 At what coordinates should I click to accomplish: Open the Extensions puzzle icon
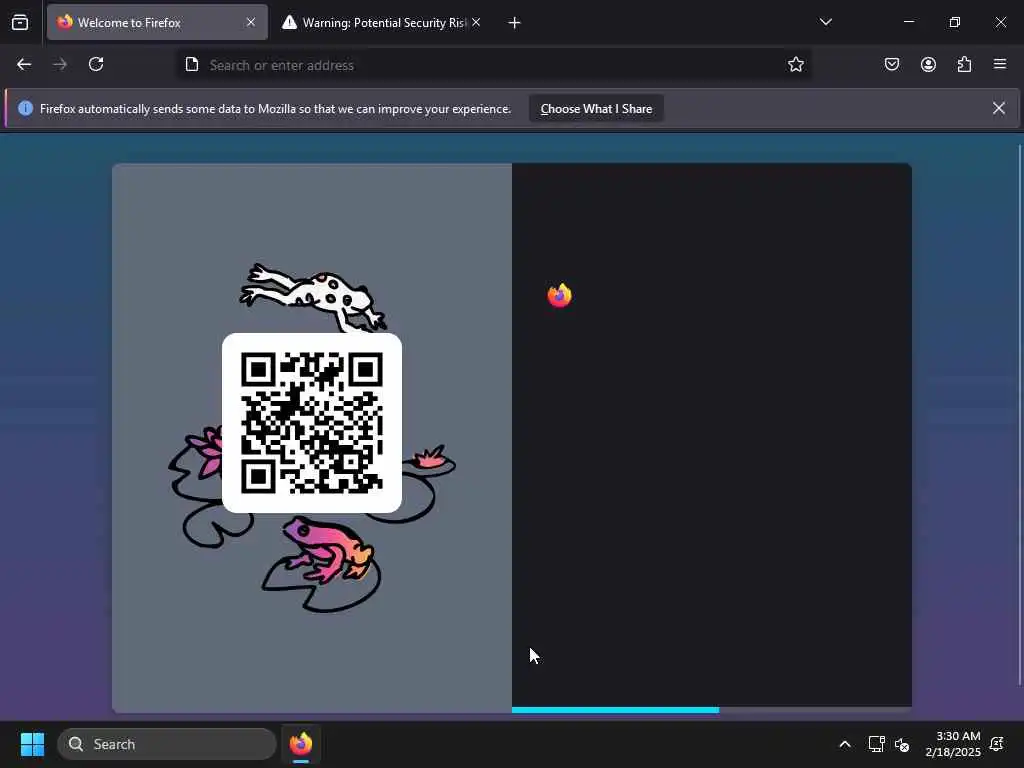pos(964,65)
